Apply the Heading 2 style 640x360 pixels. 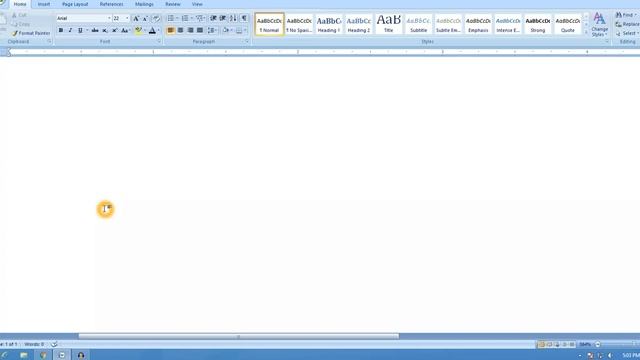point(359,24)
